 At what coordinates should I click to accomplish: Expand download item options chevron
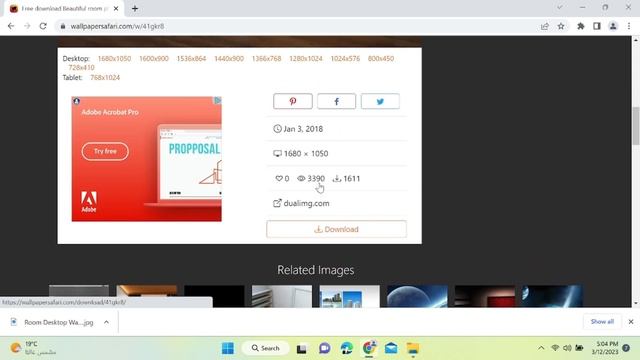tap(106, 322)
